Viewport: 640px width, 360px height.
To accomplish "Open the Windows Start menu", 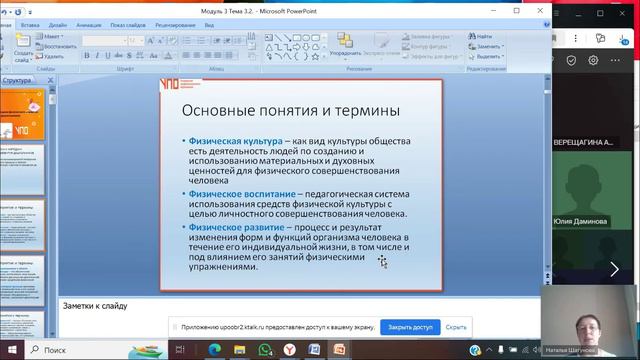I will (12, 350).
